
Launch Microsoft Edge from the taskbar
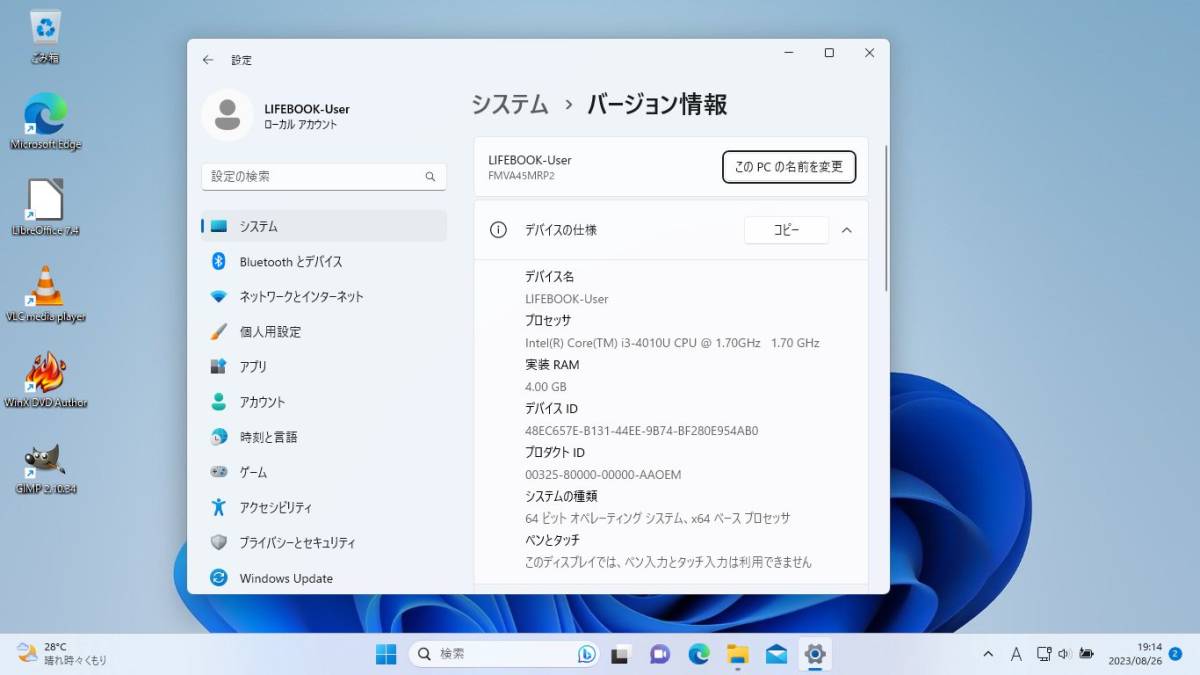coord(698,654)
